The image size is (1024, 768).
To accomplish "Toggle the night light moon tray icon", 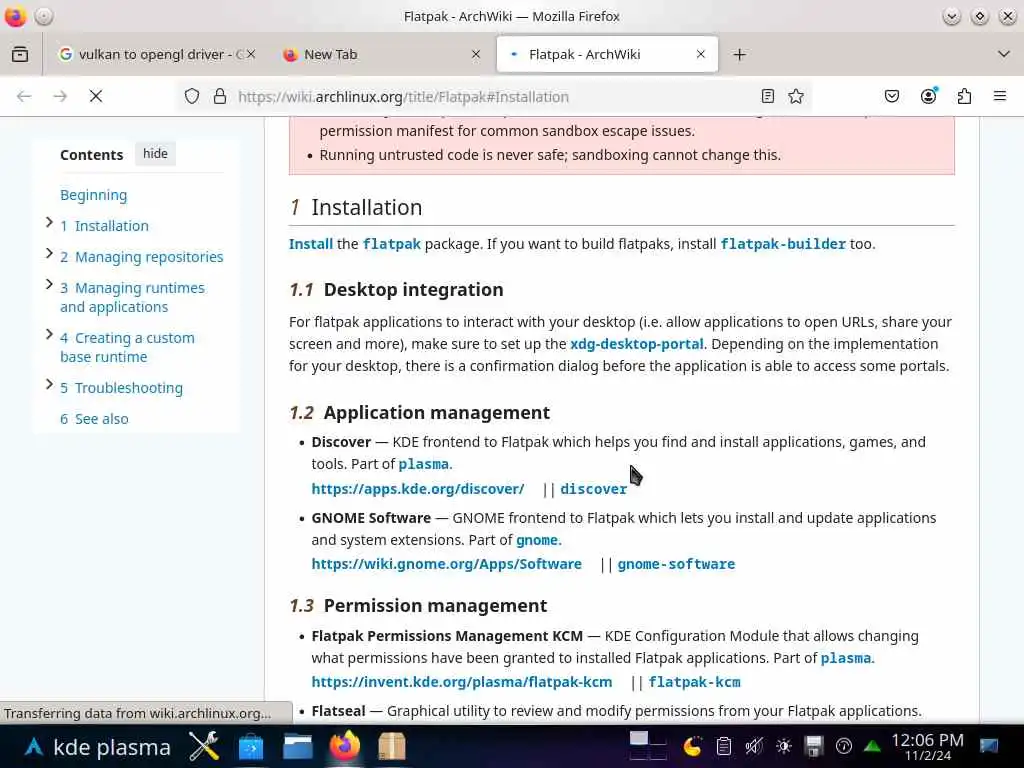I will 692,746.
